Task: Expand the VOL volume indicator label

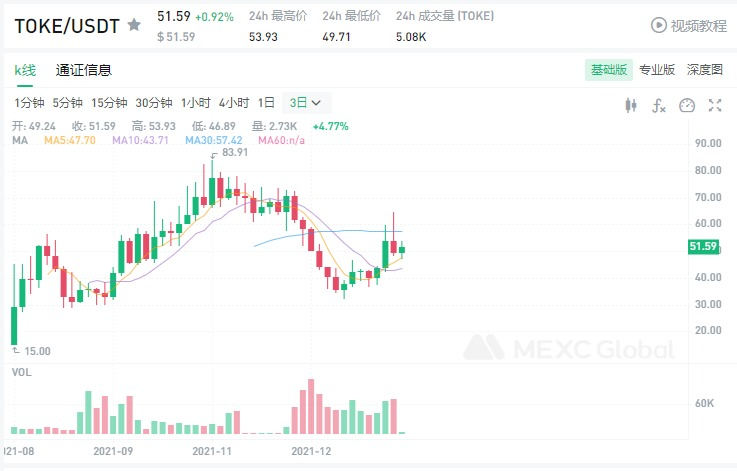Action: 20,371
